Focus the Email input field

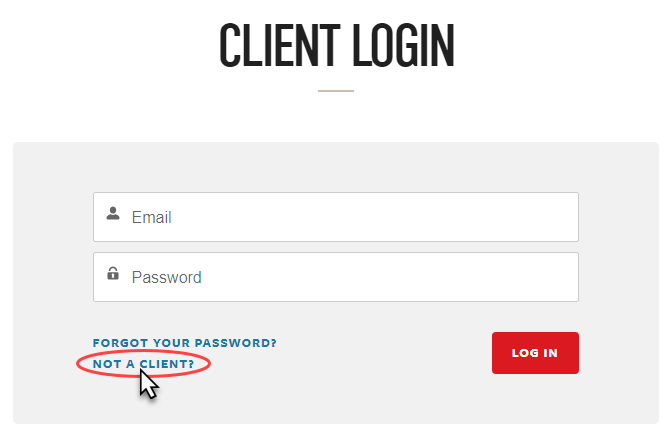click(x=336, y=217)
